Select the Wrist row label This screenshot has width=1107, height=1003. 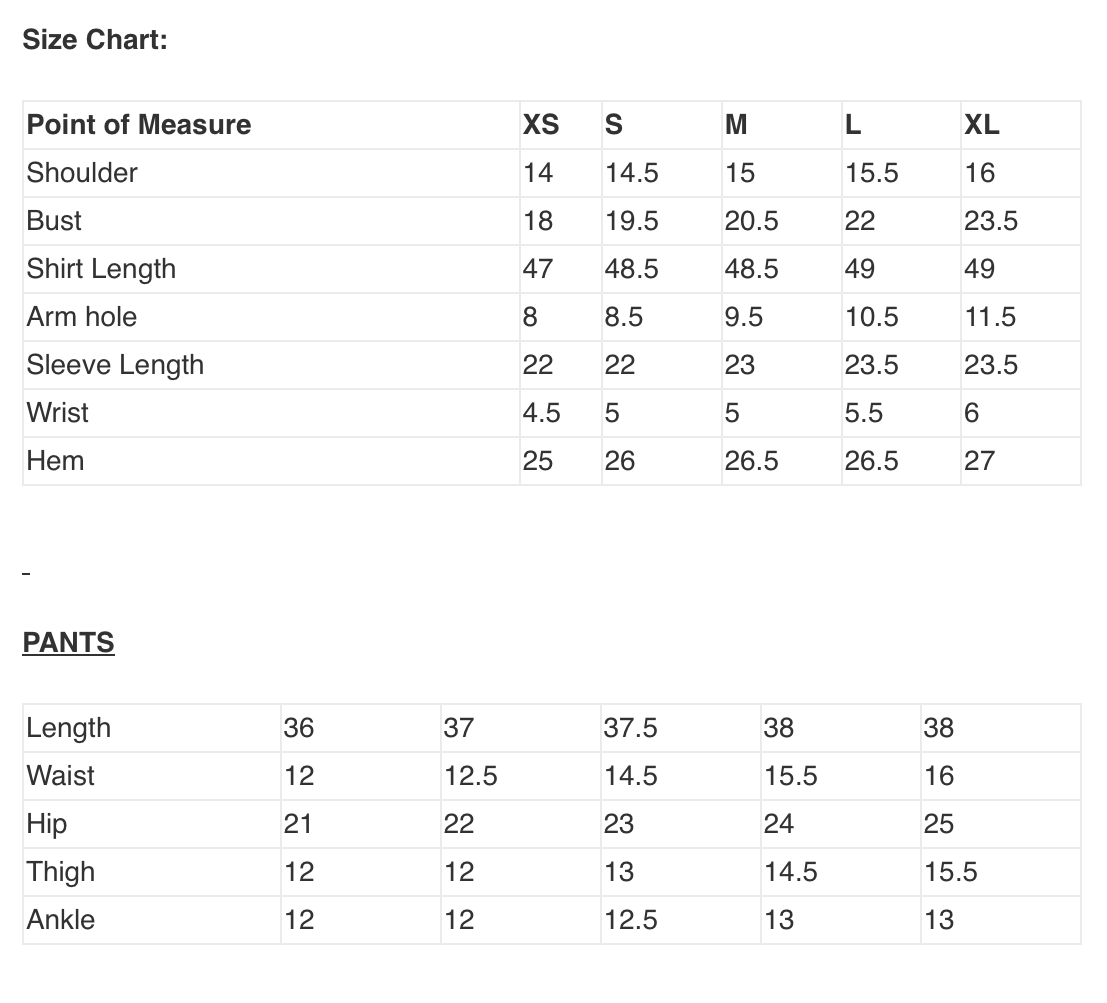click(x=58, y=413)
